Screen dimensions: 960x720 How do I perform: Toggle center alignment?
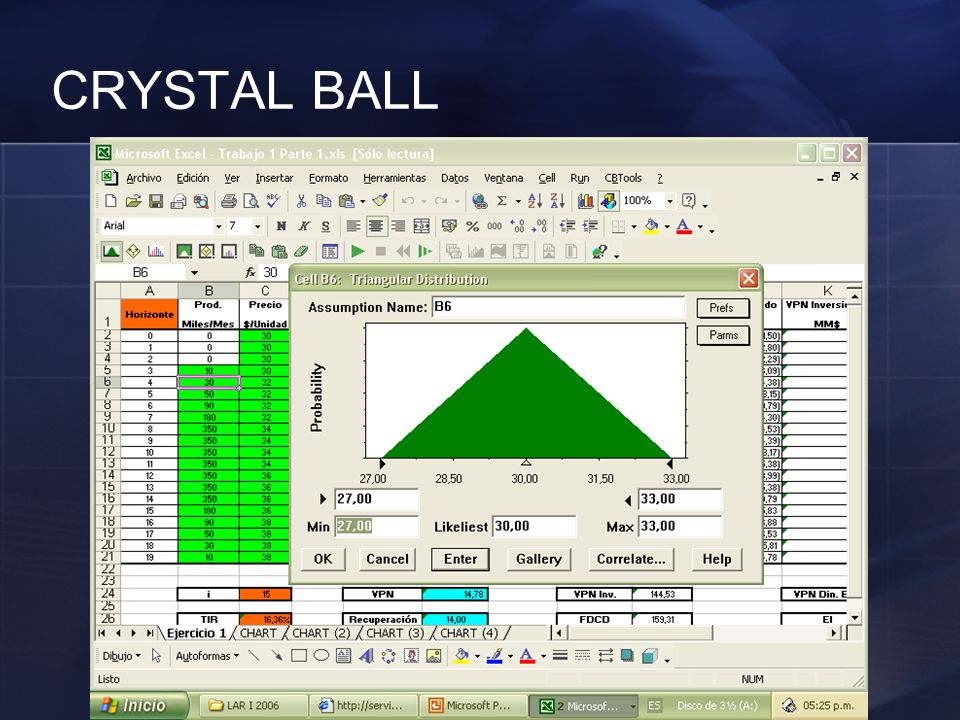click(x=376, y=226)
